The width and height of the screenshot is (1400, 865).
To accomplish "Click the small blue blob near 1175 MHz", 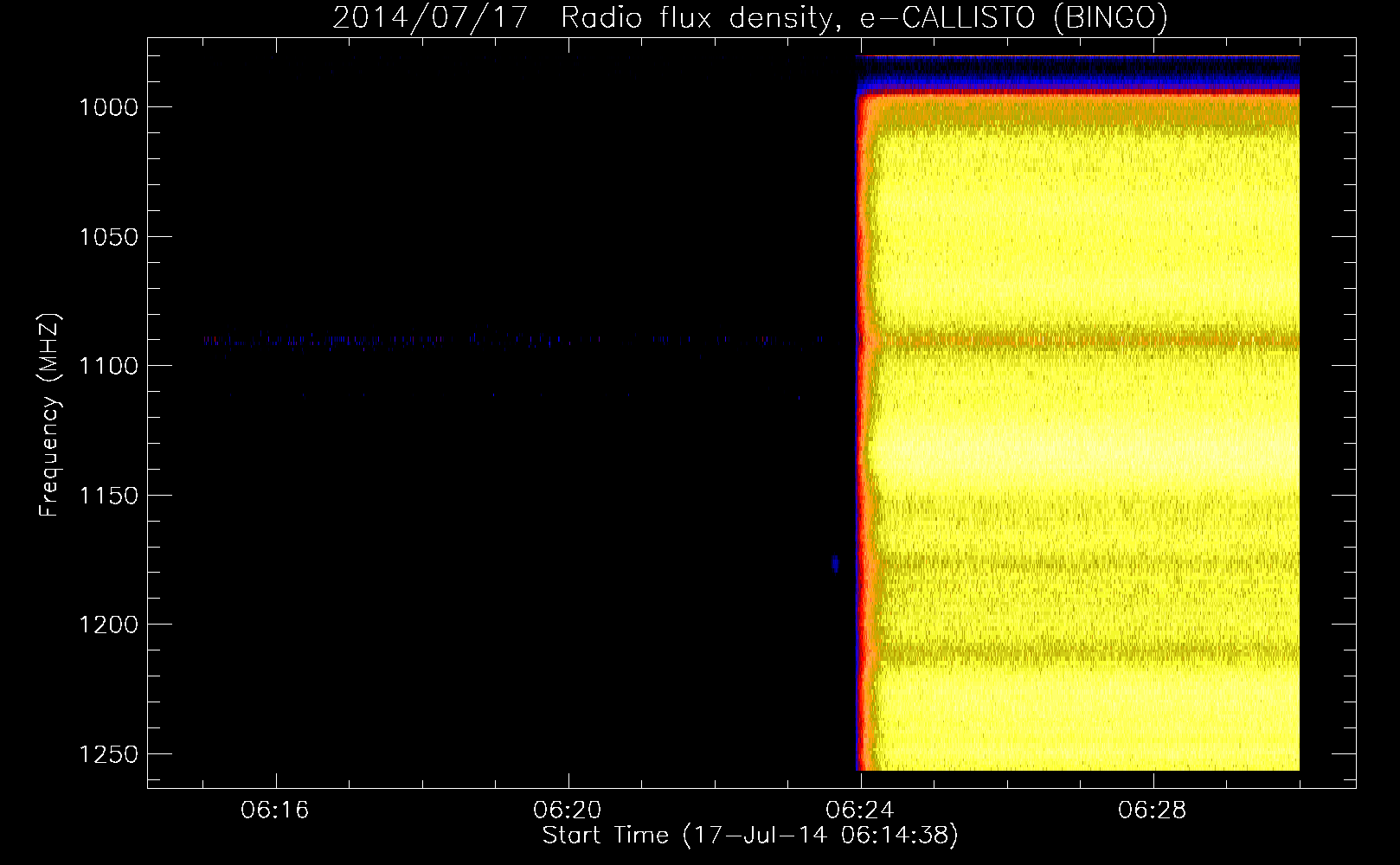I will pyautogui.click(x=835, y=564).
